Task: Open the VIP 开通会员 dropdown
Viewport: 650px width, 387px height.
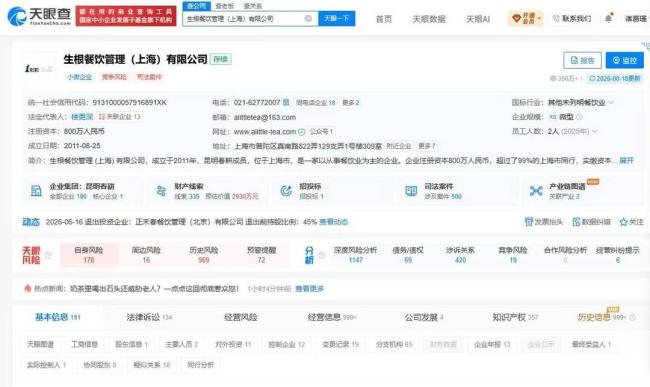Action: tap(526, 19)
